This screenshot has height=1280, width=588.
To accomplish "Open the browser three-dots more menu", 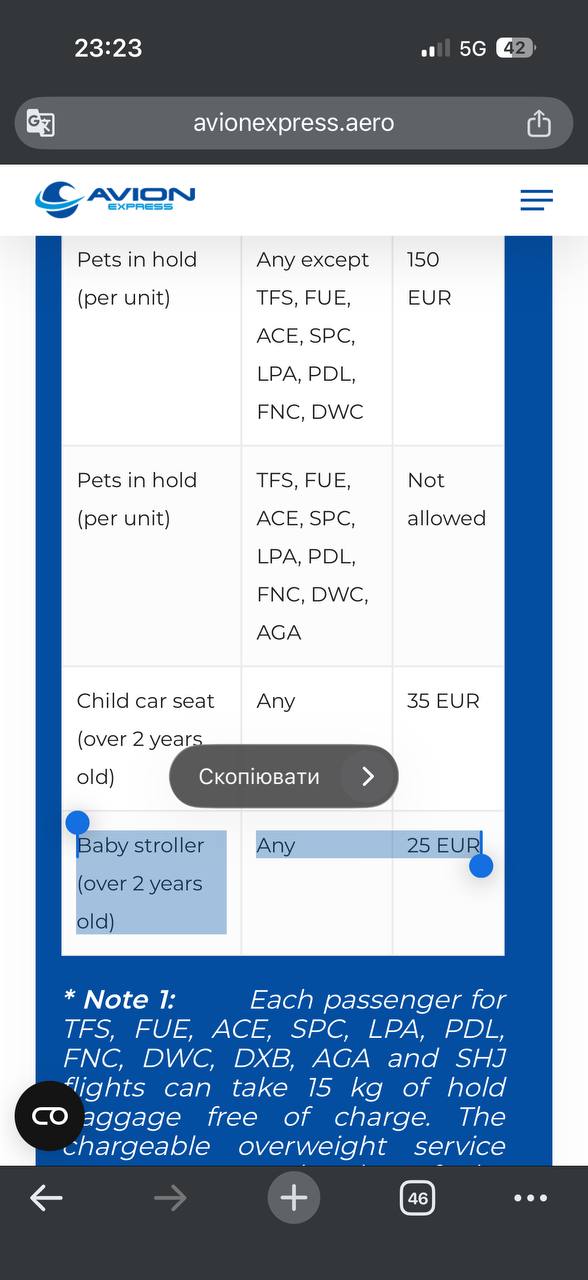I will 530,1198.
